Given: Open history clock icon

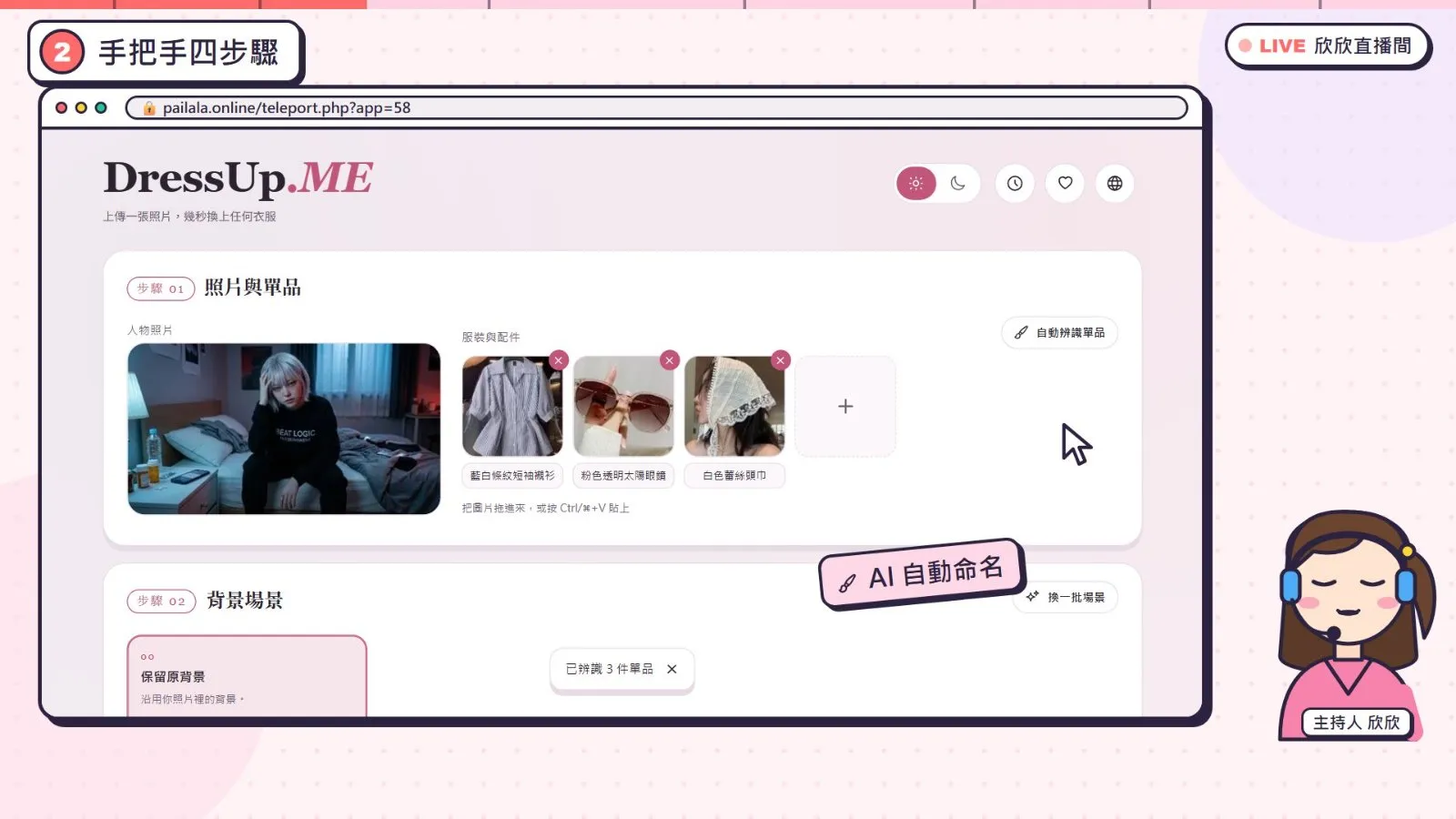Looking at the screenshot, I should [x=1015, y=183].
